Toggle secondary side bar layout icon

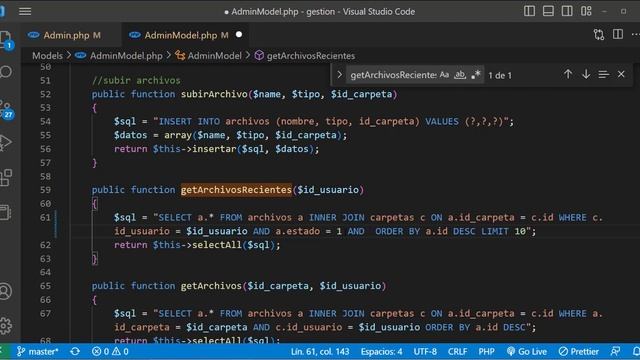pyautogui.click(x=567, y=11)
